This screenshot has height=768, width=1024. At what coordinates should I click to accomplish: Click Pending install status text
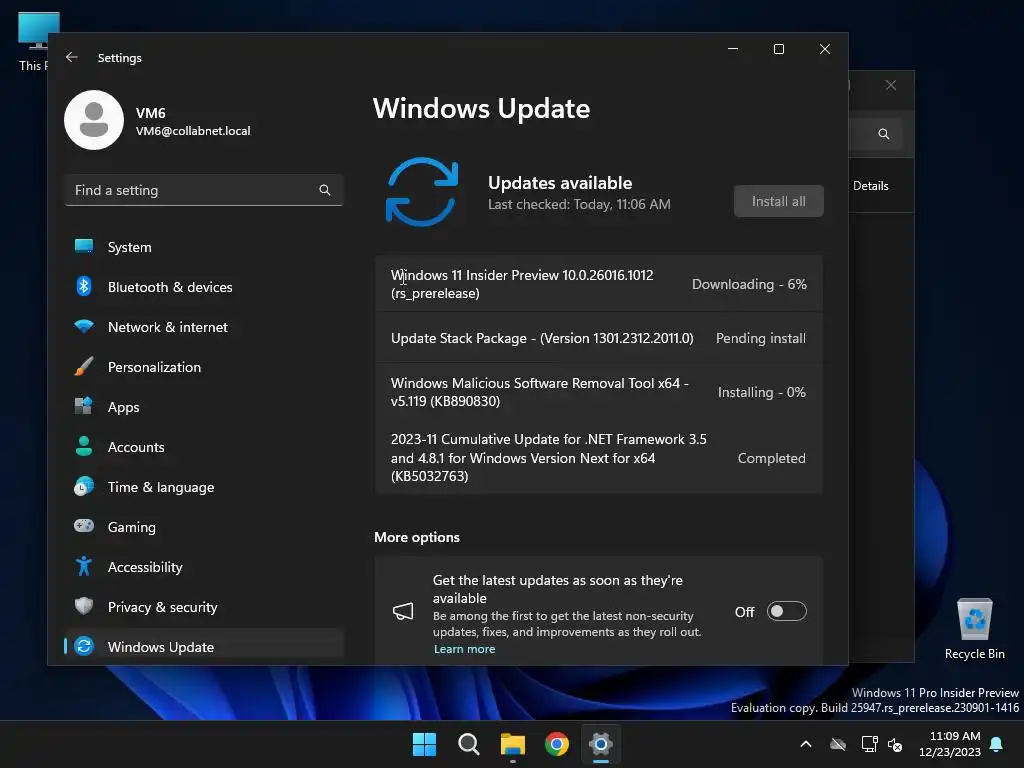[x=761, y=338]
